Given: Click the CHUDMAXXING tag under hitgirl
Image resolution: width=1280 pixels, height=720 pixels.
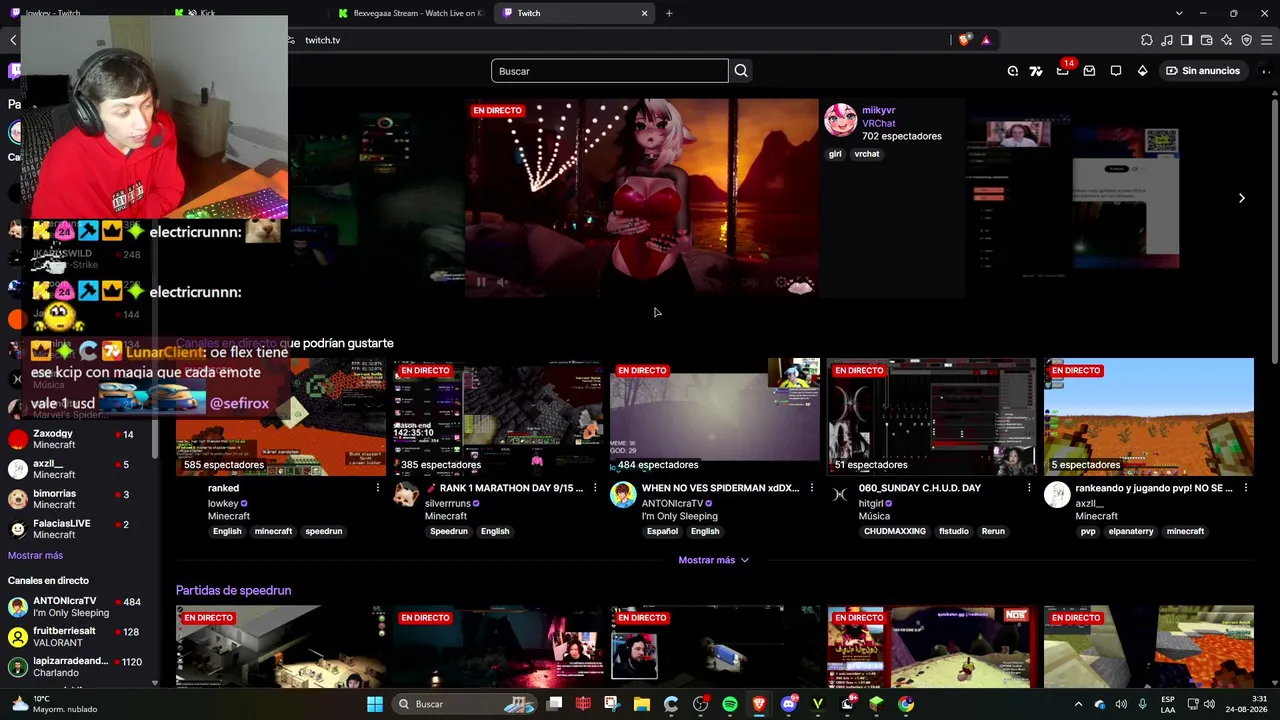Looking at the screenshot, I should coord(895,531).
